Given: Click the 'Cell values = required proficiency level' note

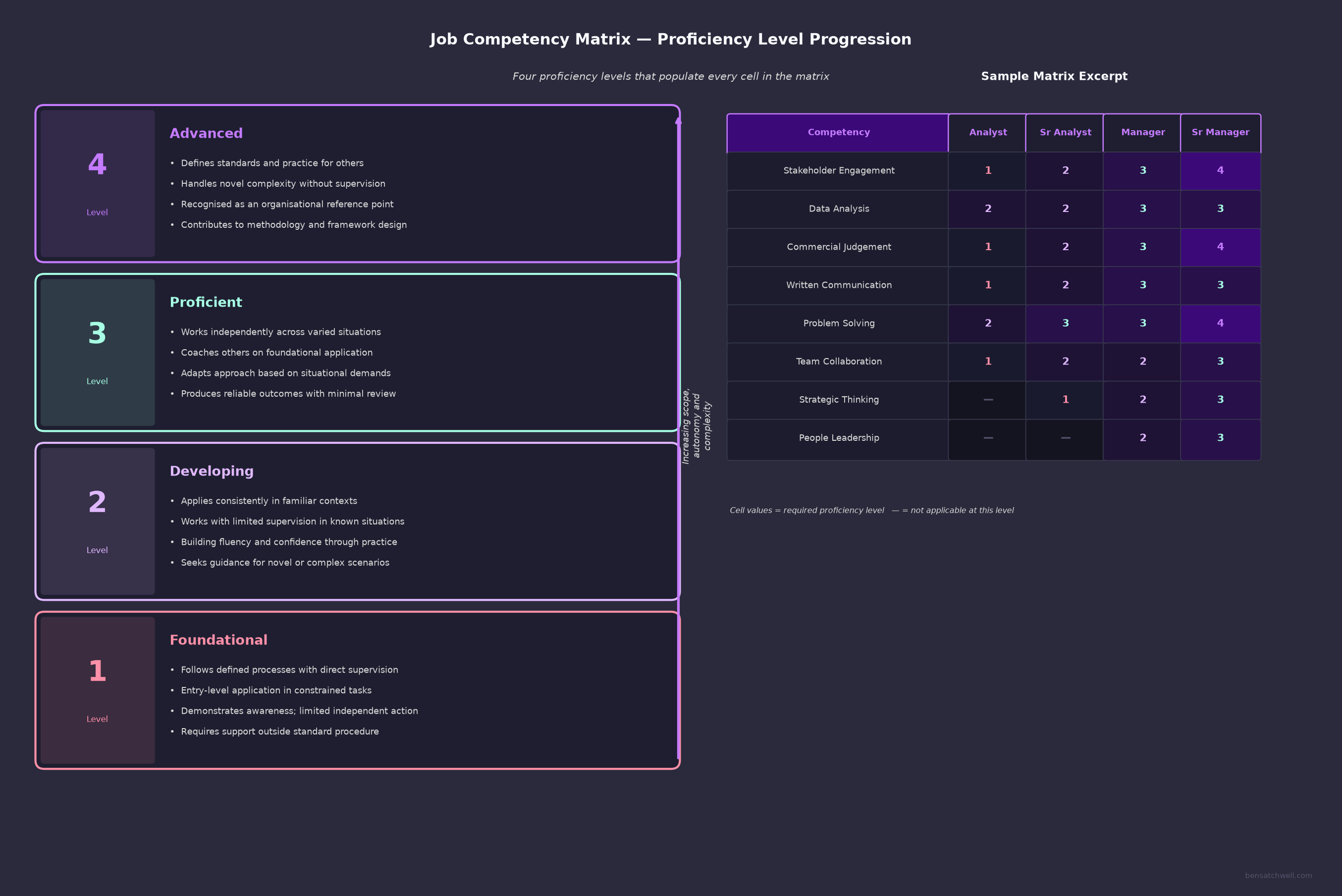Looking at the screenshot, I should pyautogui.click(x=871, y=510).
